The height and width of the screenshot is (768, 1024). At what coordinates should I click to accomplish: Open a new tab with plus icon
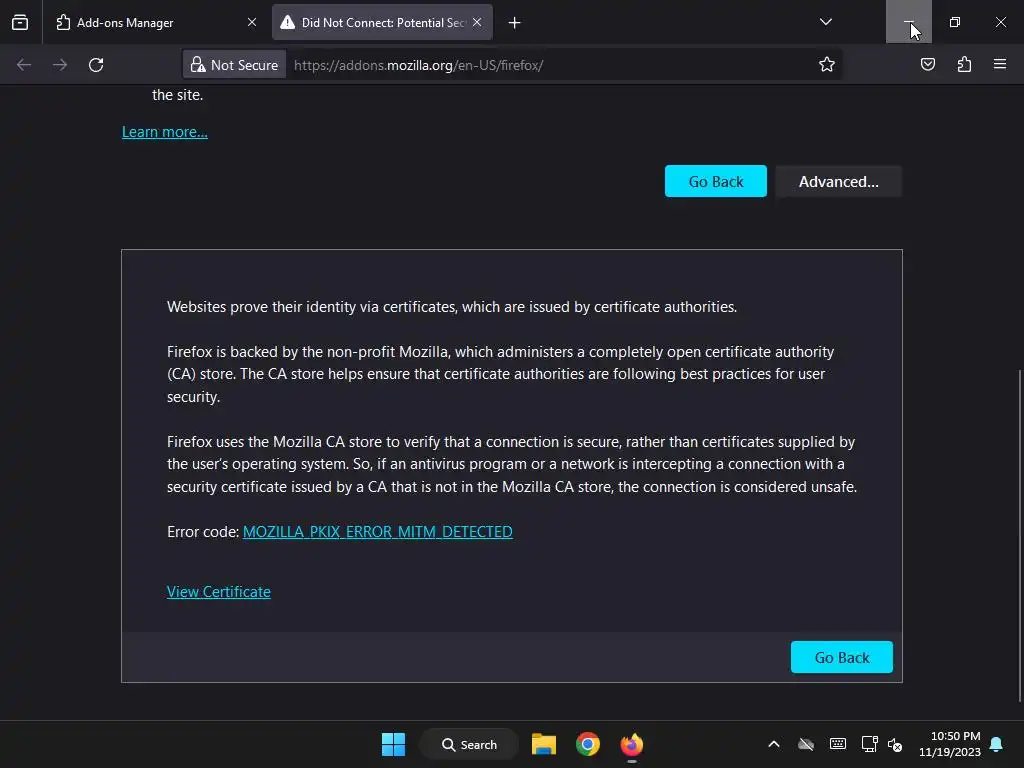click(x=515, y=23)
